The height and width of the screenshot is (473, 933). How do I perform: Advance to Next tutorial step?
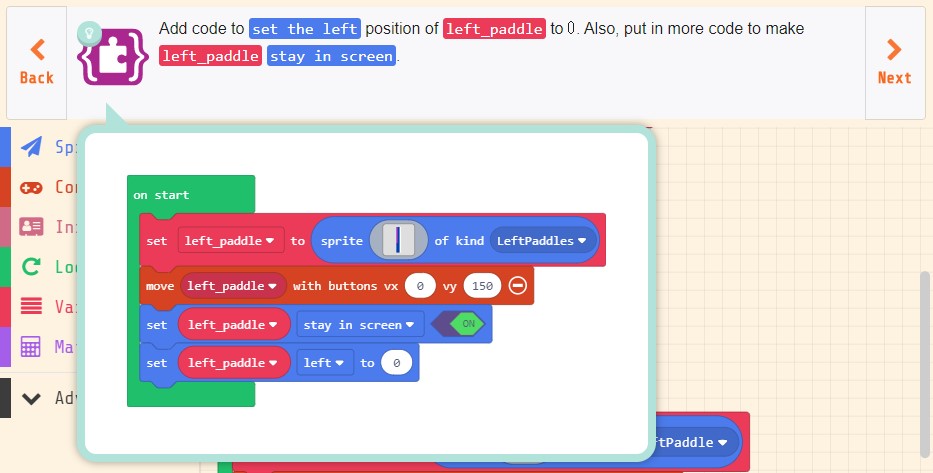point(894,62)
